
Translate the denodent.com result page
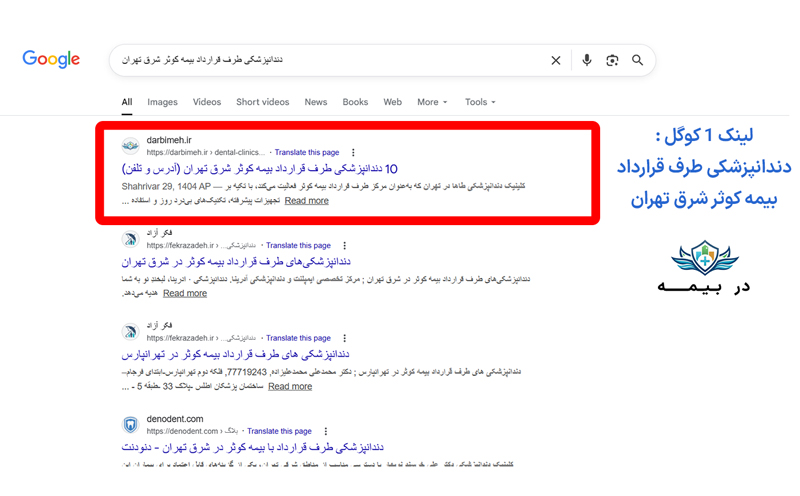279,431
